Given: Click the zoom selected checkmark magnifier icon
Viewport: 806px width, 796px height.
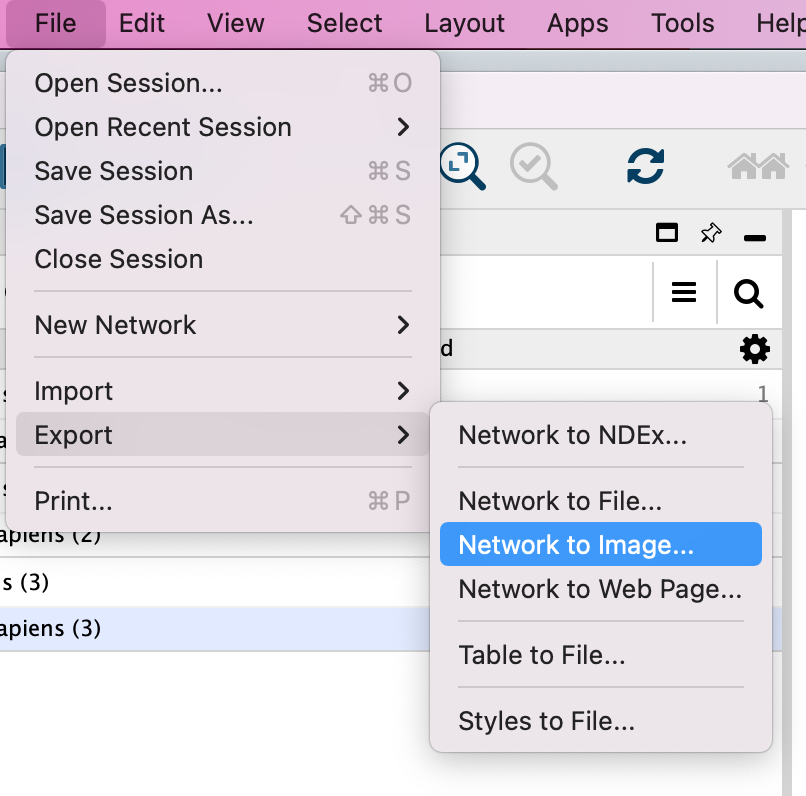Looking at the screenshot, I should (533, 166).
